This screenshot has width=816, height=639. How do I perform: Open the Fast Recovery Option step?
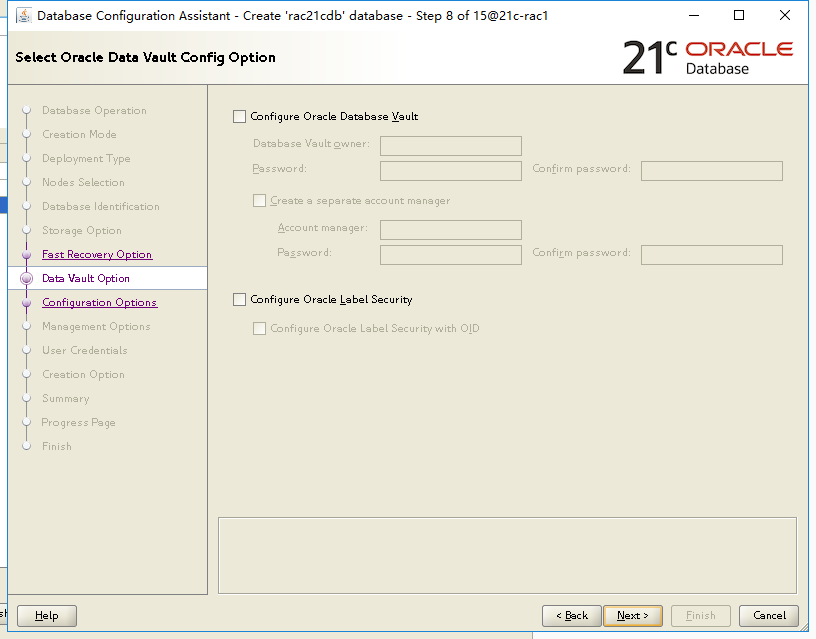pos(97,254)
